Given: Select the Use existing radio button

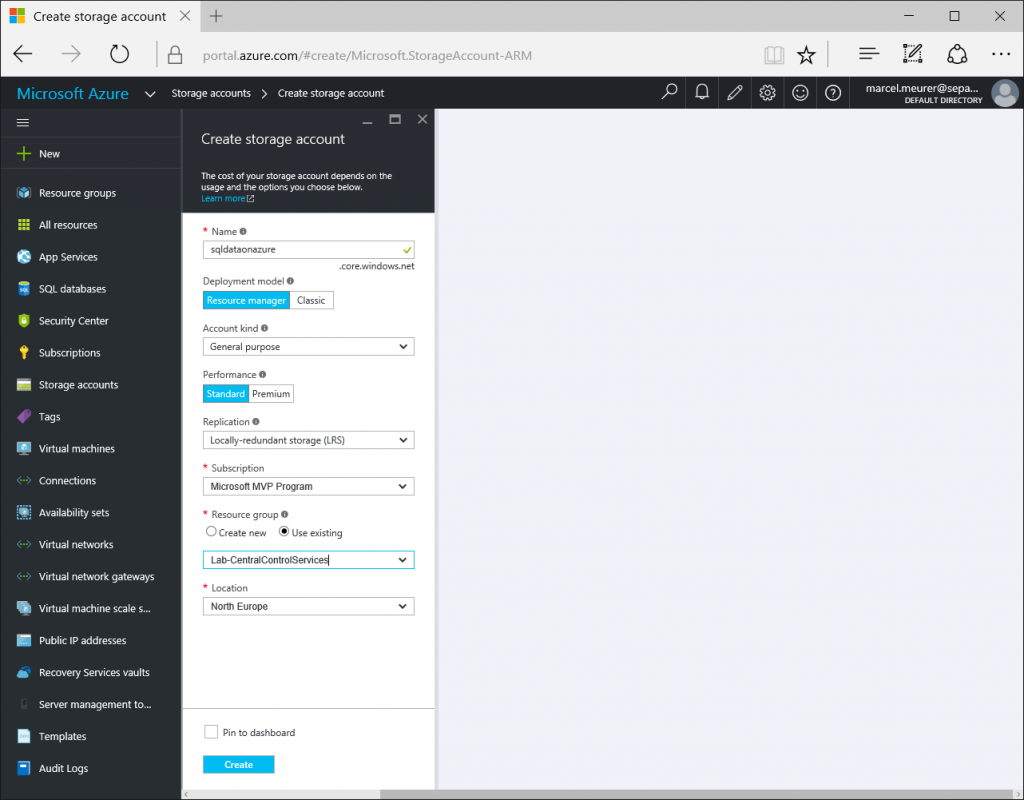Looking at the screenshot, I should click(284, 532).
